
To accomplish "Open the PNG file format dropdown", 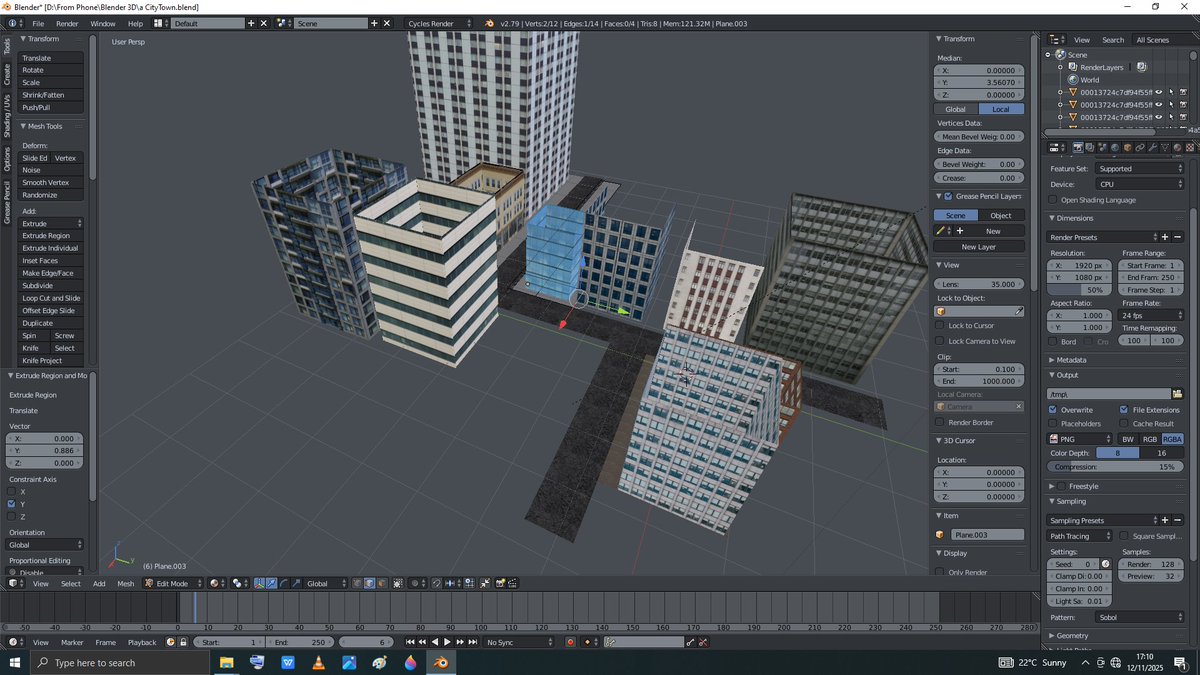I will [x=1079, y=439].
